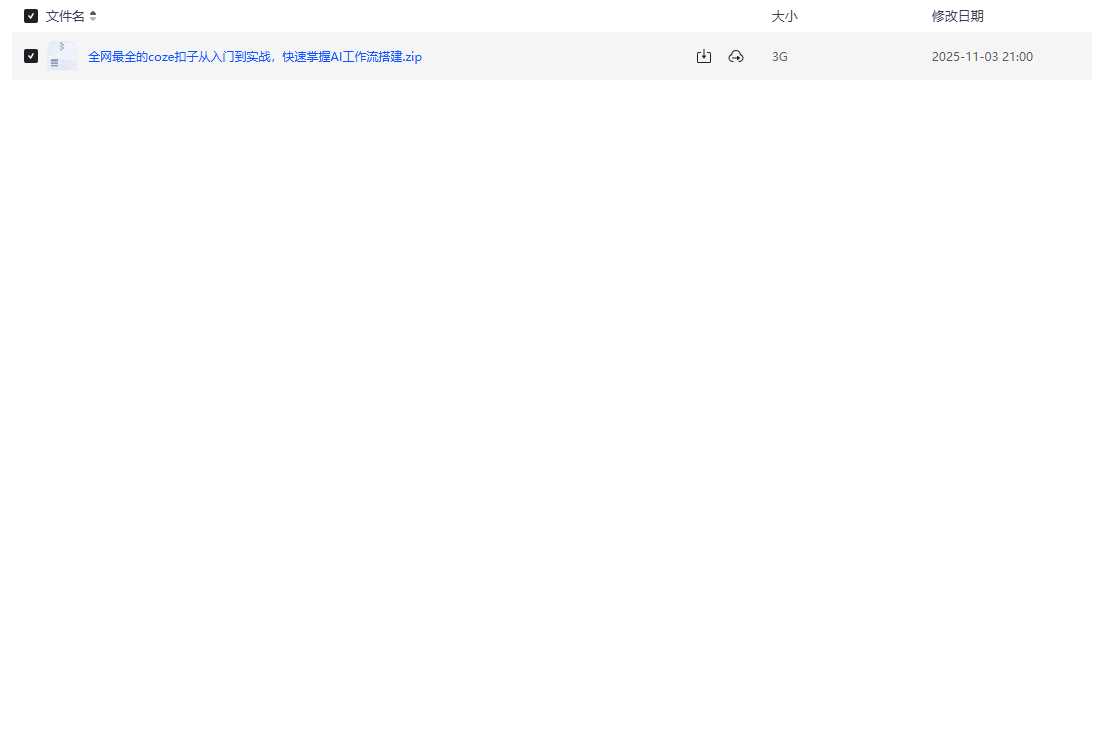1102x751 pixels.
Task: Click the zip archive file-type icon
Action: [62, 56]
